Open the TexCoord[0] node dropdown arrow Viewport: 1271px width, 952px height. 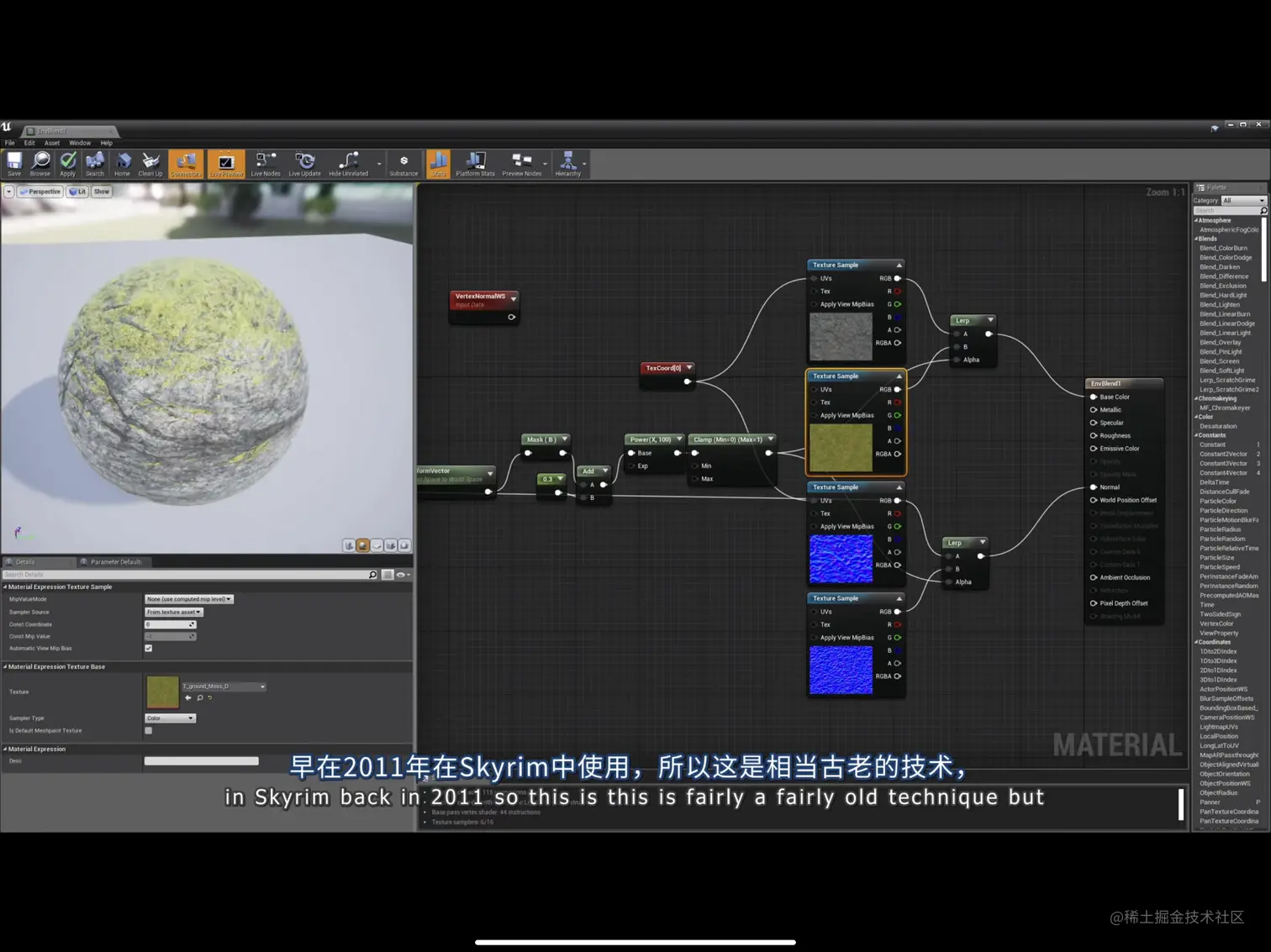click(689, 368)
